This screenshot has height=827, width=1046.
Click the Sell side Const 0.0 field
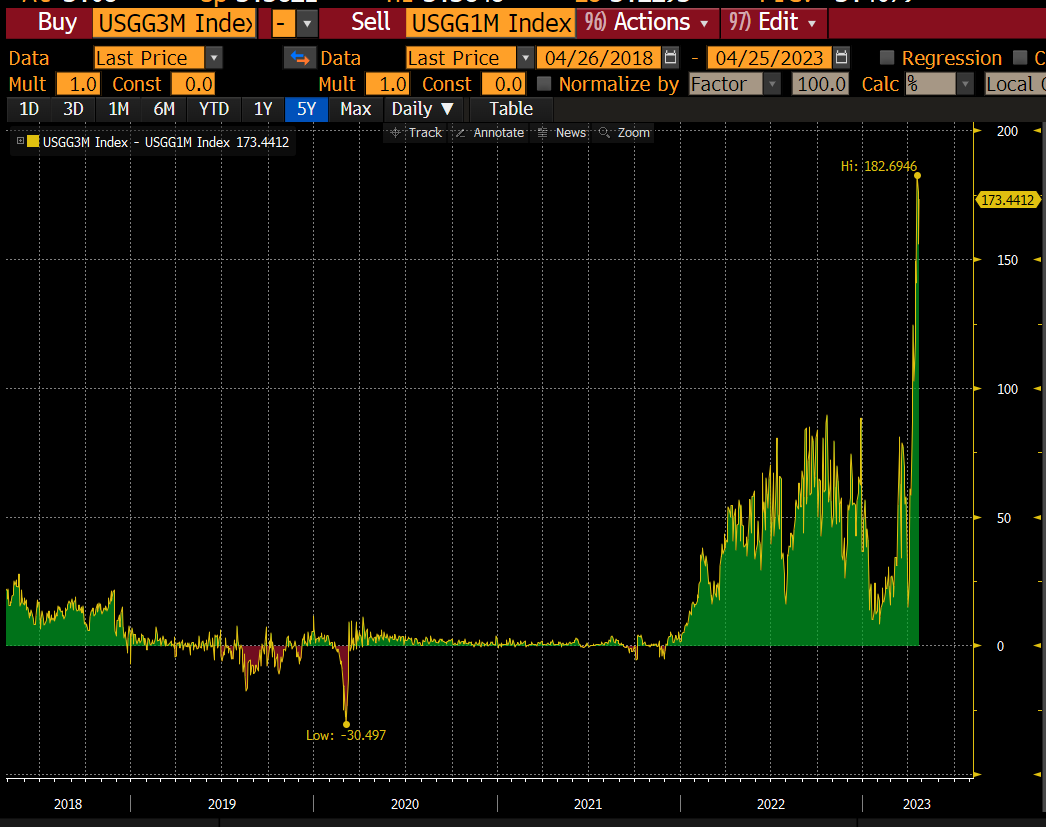[x=503, y=84]
